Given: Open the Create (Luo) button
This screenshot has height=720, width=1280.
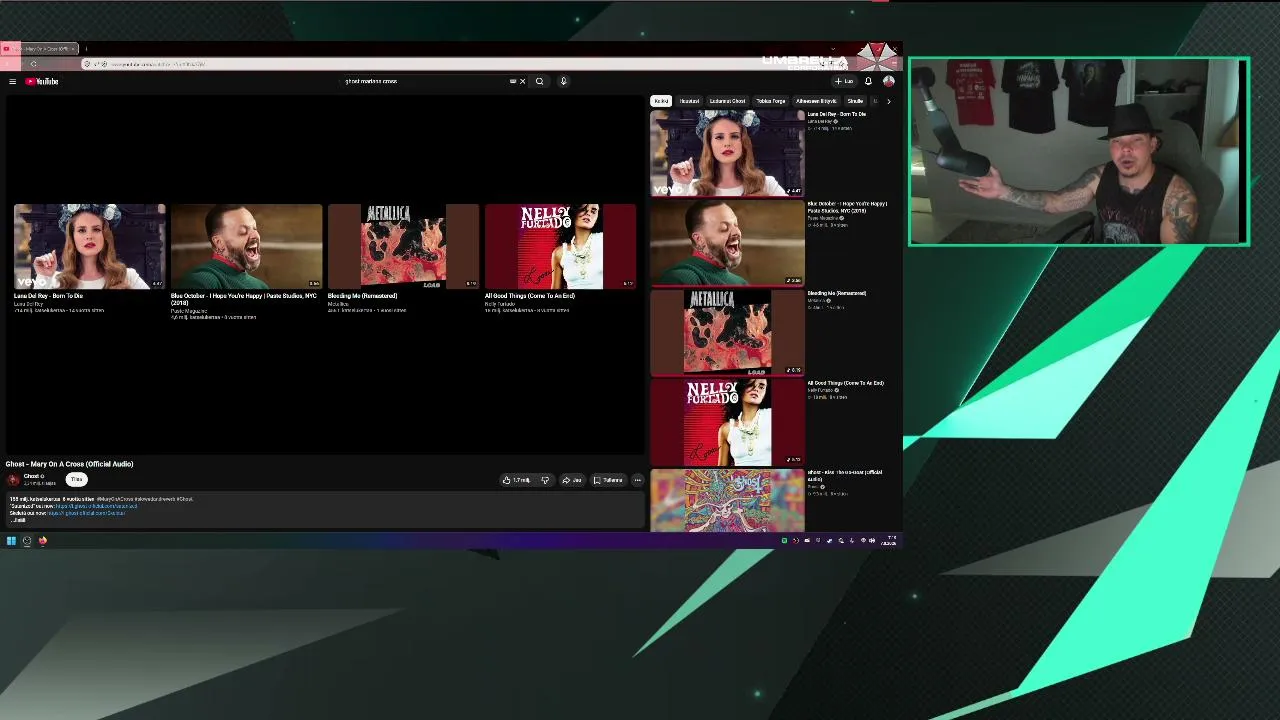Looking at the screenshot, I should pos(844,81).
